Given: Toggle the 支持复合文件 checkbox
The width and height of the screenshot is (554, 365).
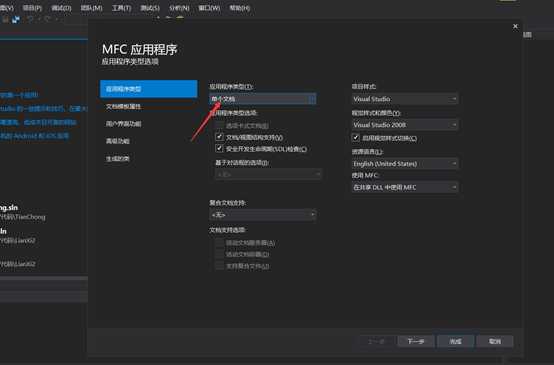Looking at the screenshot, I should [x=219, y=266].
